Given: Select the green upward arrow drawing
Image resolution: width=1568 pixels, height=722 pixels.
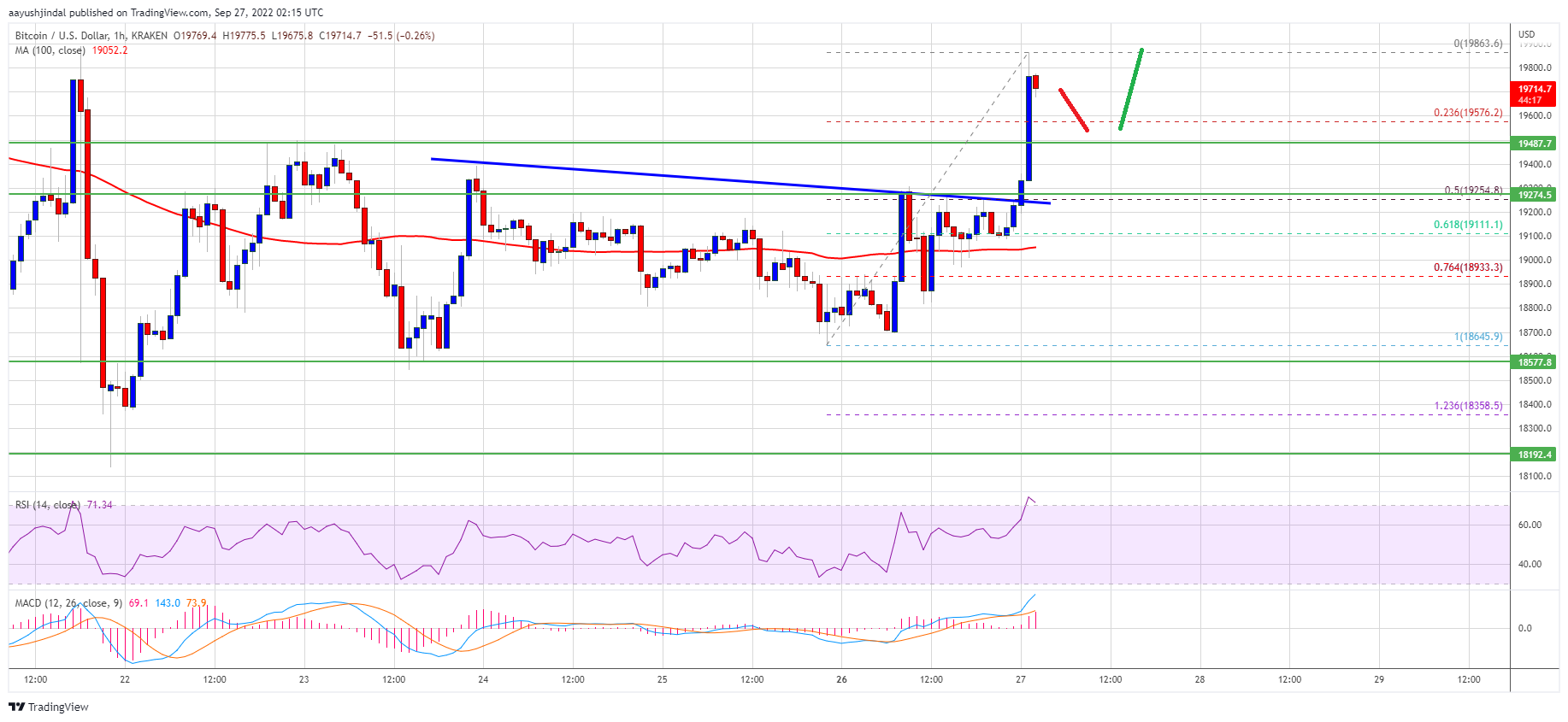Looking at the screenshot, I should (x=1130, y=90).
